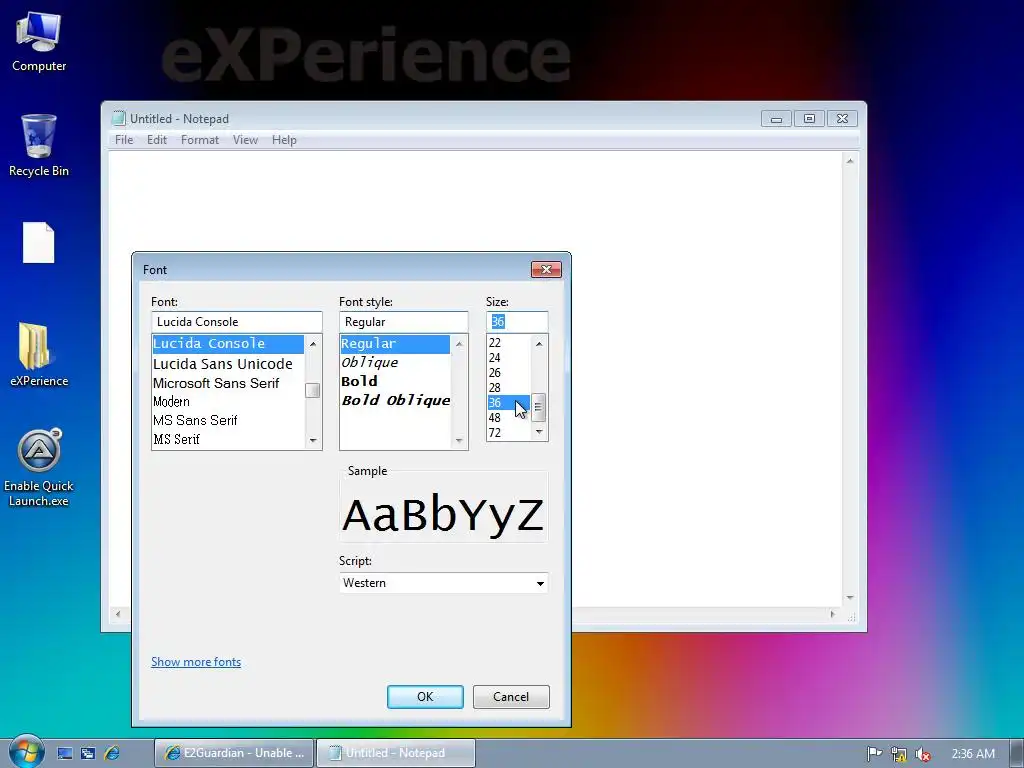Select the Enable Quick Launch.exe icon

pyautogui.click(x=39, y=468)
